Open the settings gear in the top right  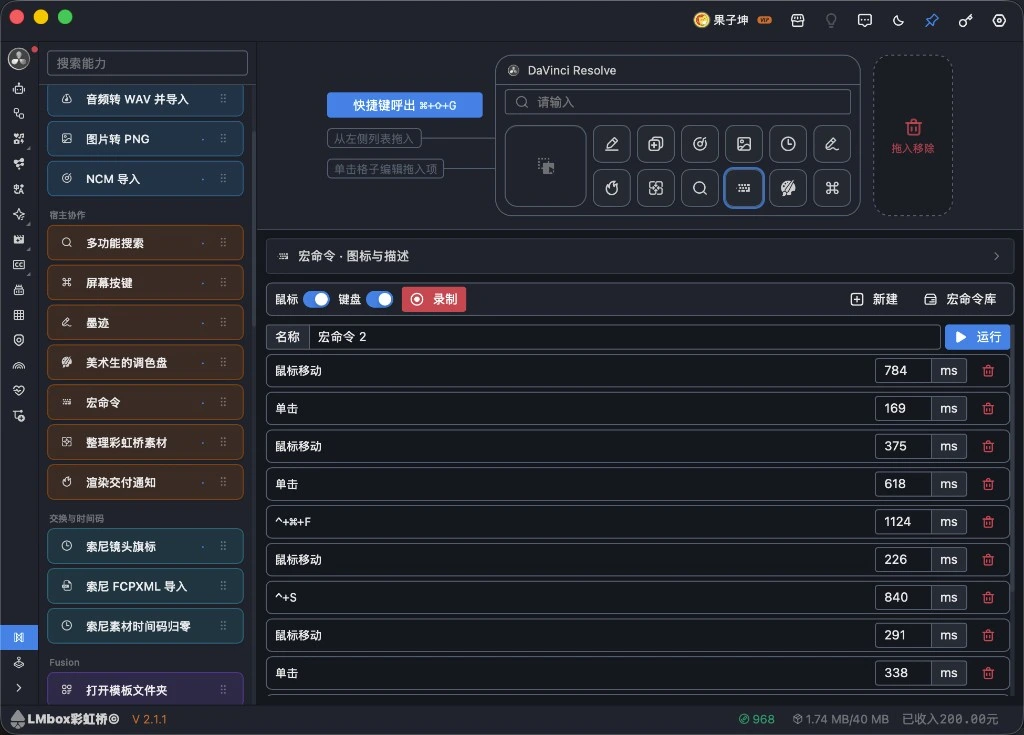click(x=999, y=20)
